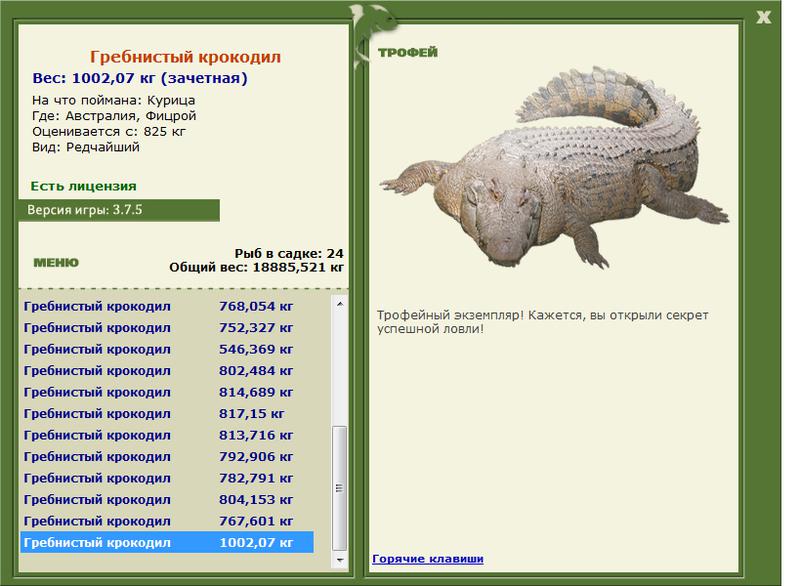Click the crocodile trophy image
This screenshot has width=800, height=586.
tap(555, 167)
